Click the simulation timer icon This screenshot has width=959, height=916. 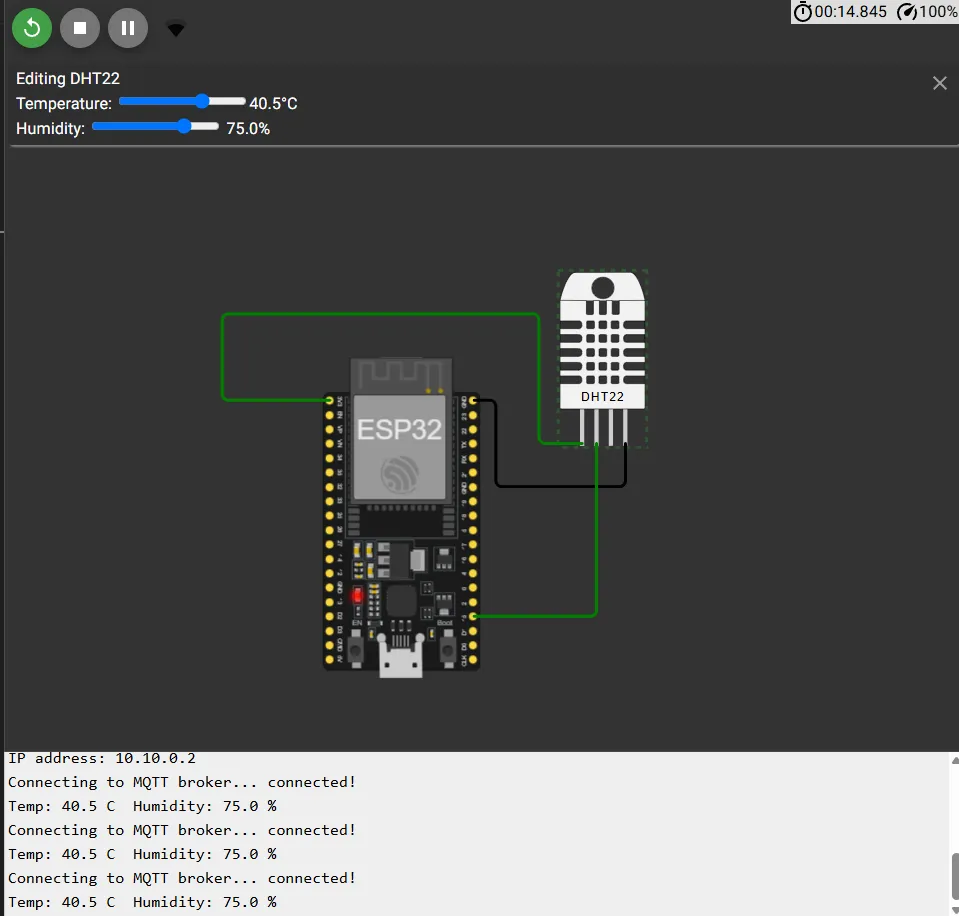[x=802, y=12]
